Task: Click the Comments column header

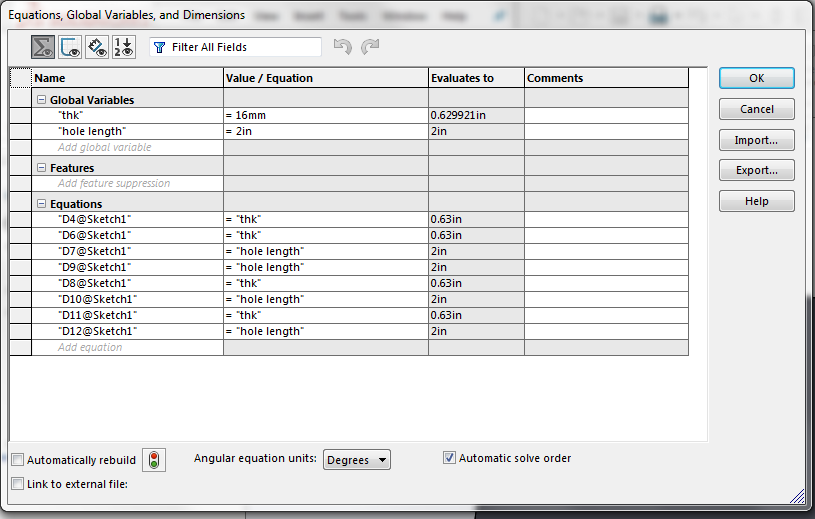Action: tap(607, 78)
